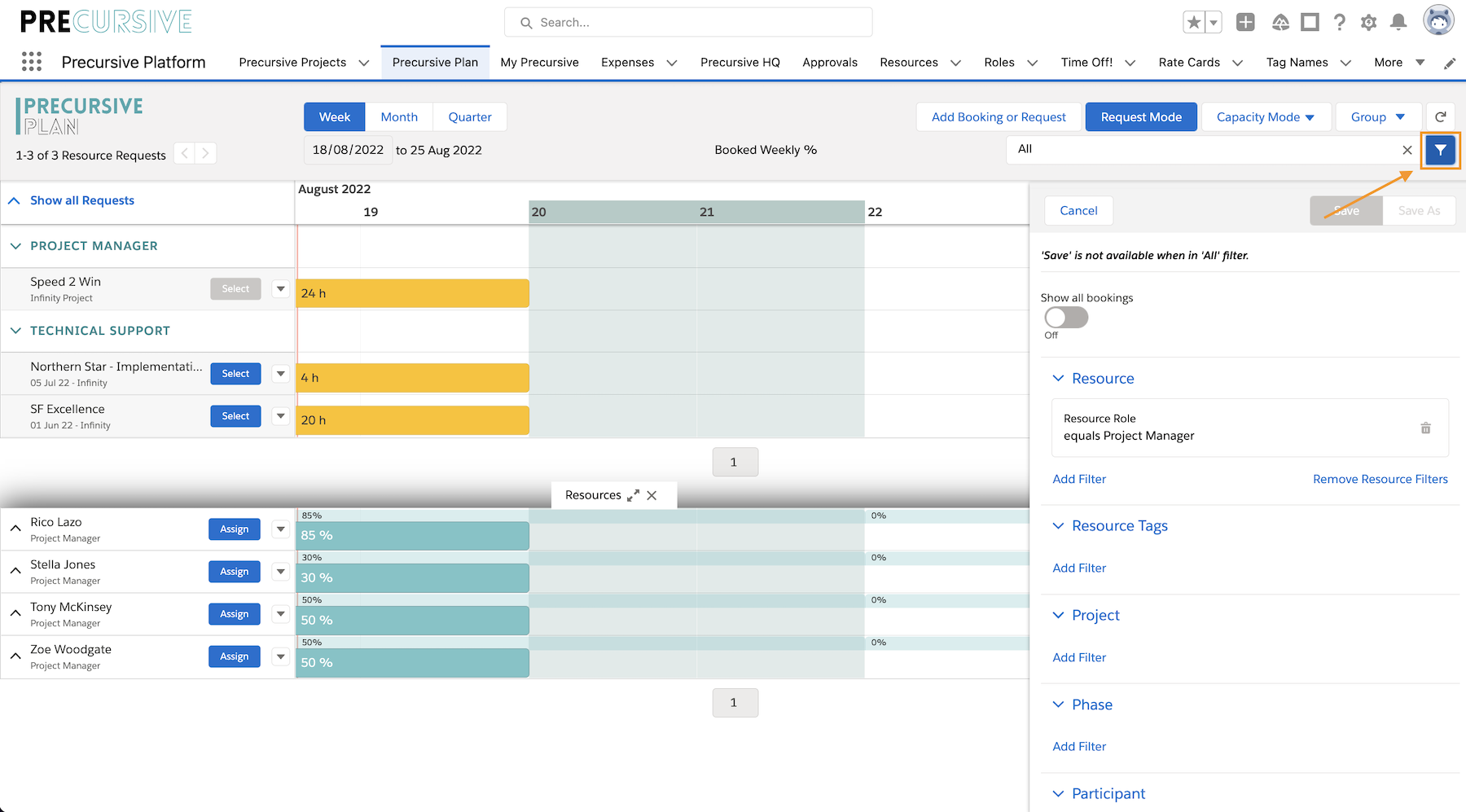1466x812 pixels.
Task: Open the Precursive HQ tab
Action: [740, 63]
